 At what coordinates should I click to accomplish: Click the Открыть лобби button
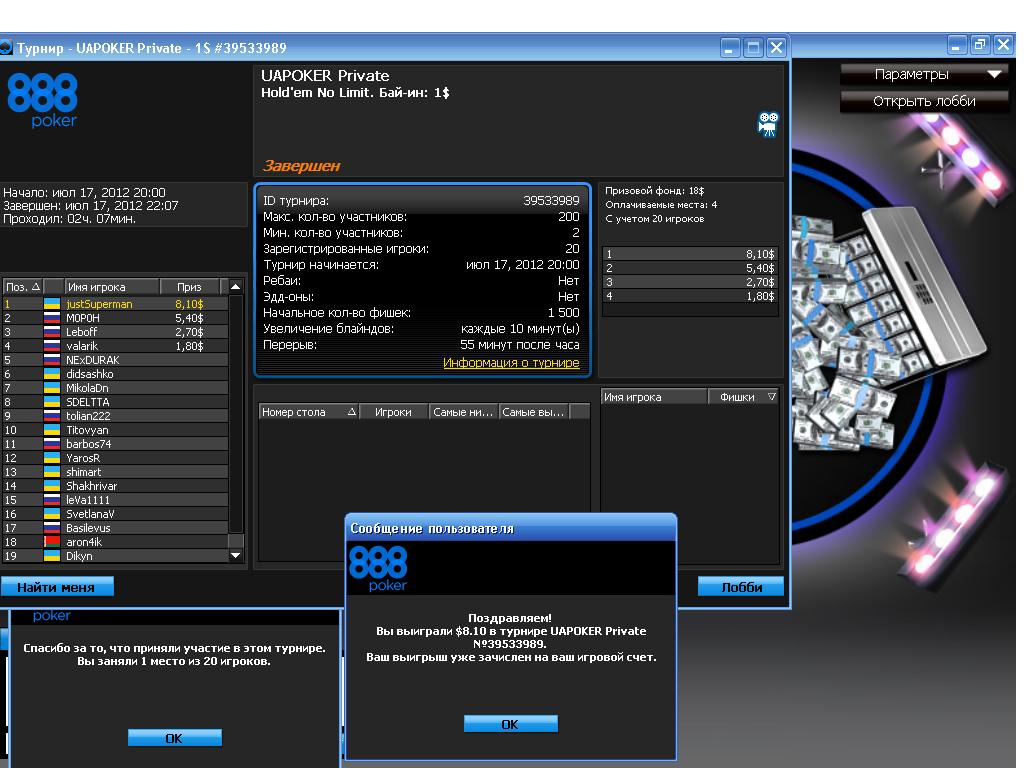pyautogui.click(x=924, y=101)
